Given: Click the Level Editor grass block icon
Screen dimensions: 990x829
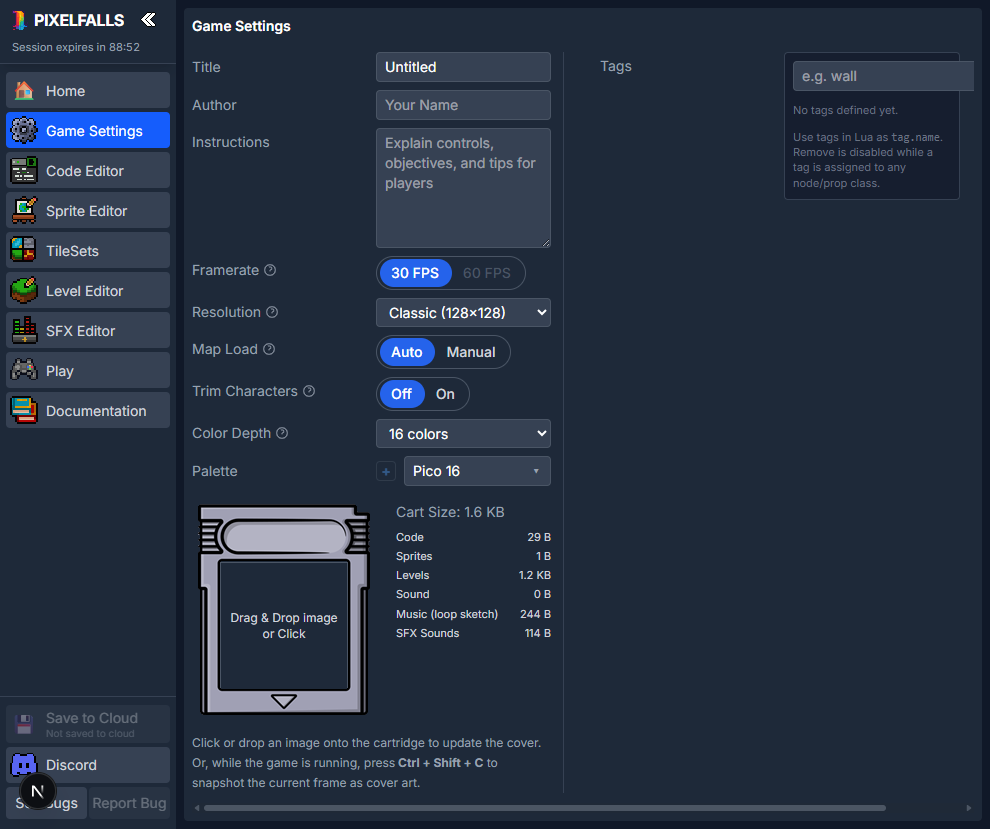Looking at the screenshot, I should tap(24, 290).
